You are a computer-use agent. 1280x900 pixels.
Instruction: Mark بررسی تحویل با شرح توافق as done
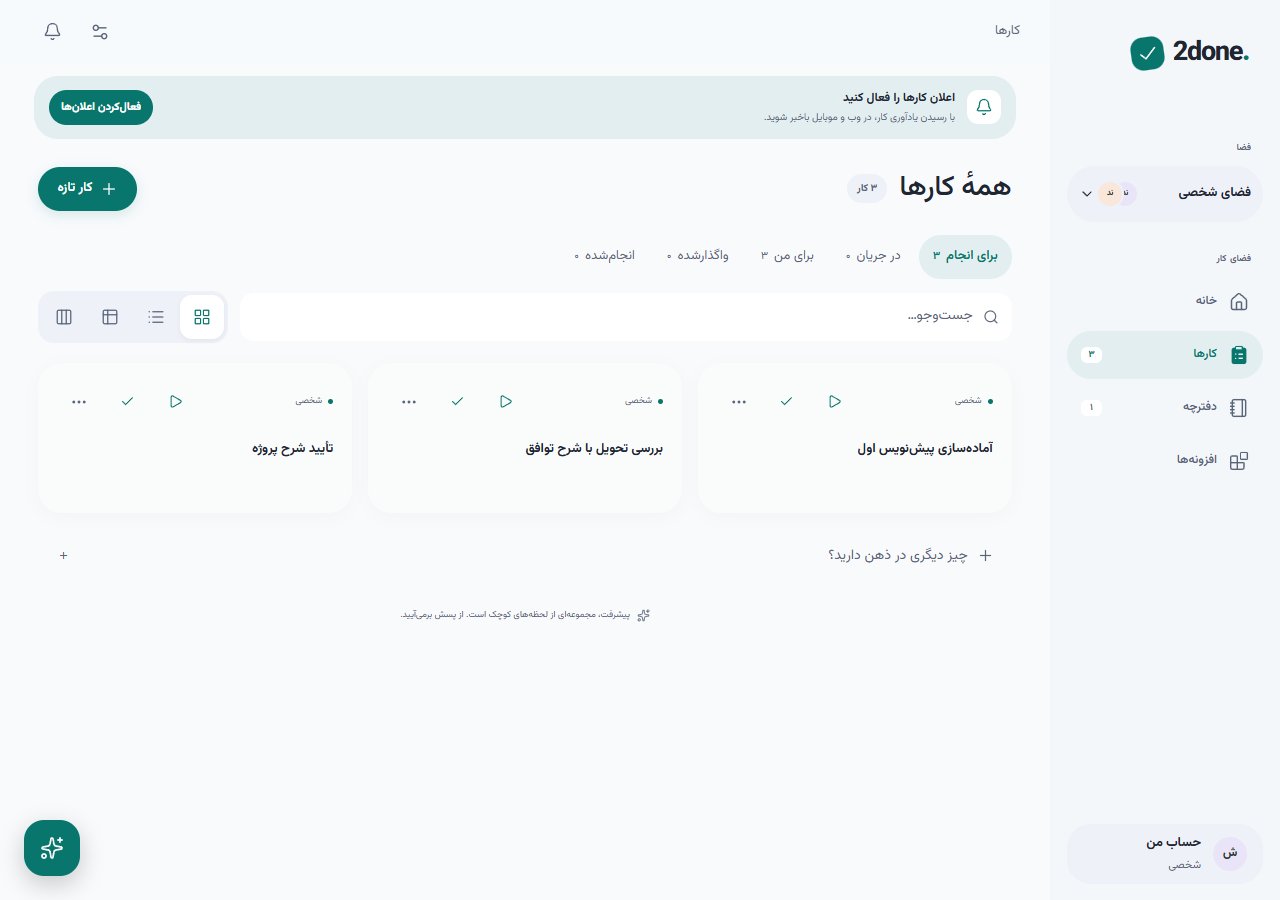pyautogui.click(x=457, y=401)
